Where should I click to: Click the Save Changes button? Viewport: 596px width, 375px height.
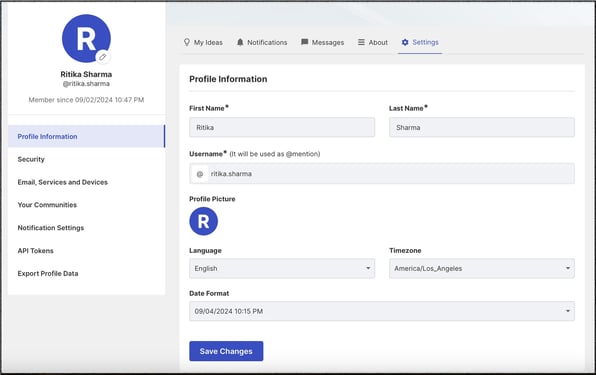click(226, 351)
